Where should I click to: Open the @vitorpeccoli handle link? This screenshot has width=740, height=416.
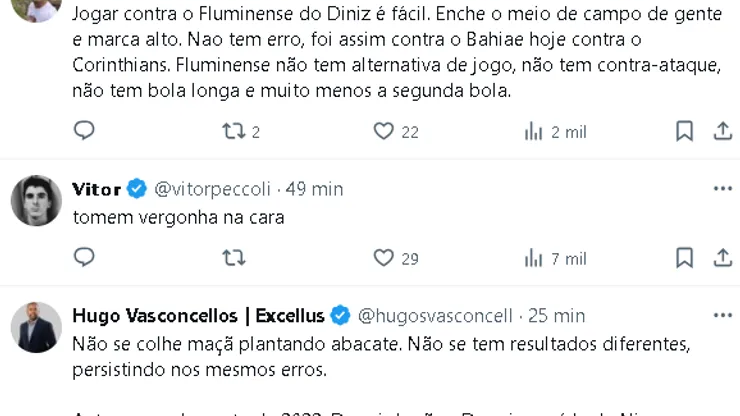coord(212,189)
